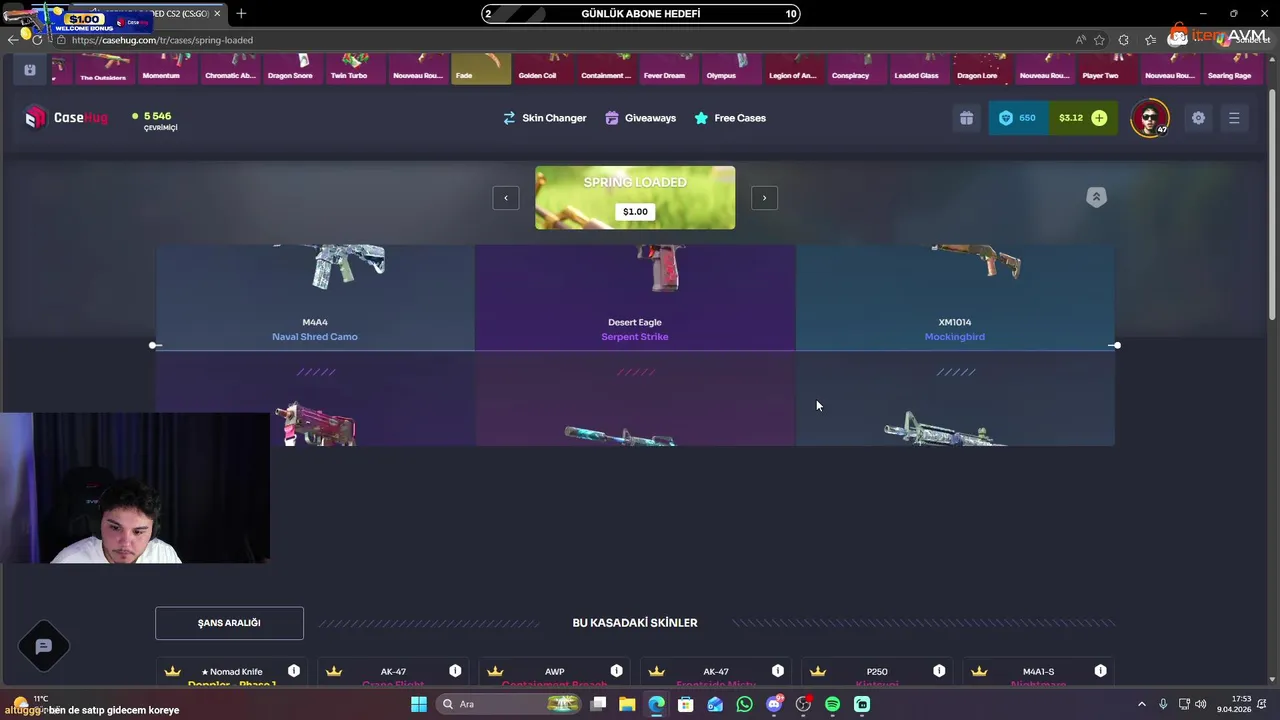Viewport: 1280px width, 720px height.
Task: Close the CS2 case browser tab
Action: 217,14
